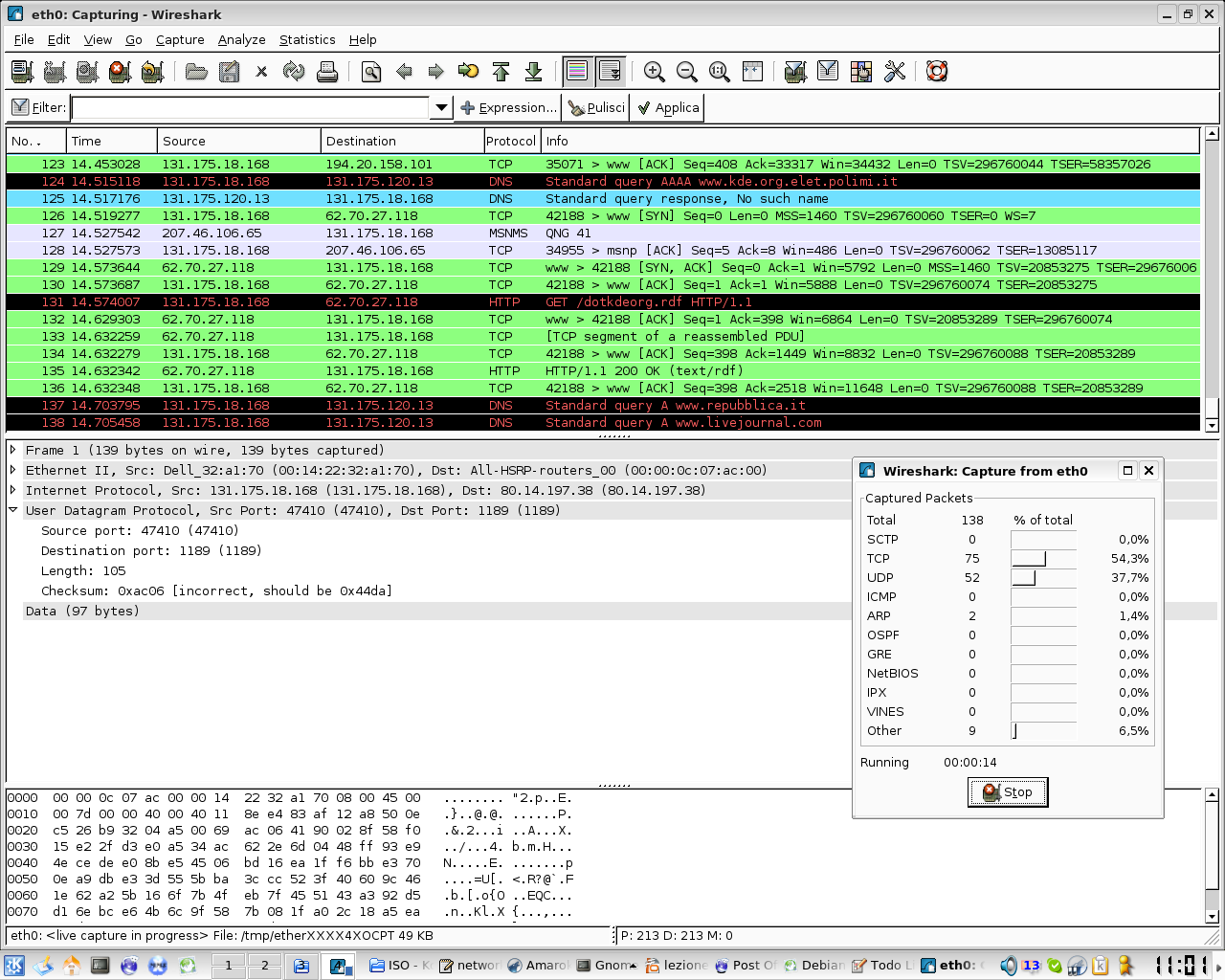Jump to last packet down arrow
The image size is (1225, 980).
pos(534,72)
